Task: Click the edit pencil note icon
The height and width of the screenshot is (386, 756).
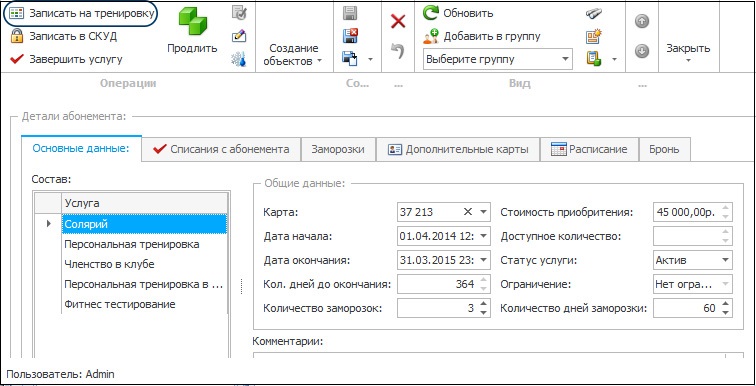Action: click(239, 36)
